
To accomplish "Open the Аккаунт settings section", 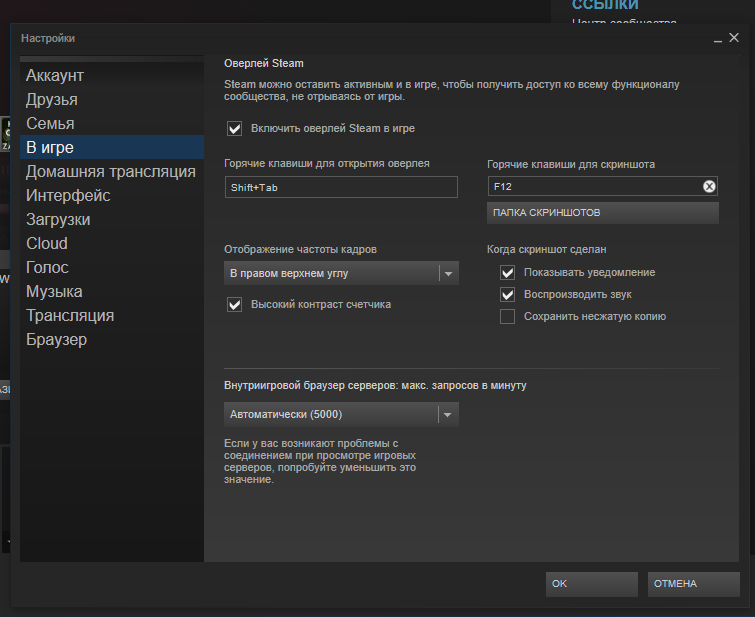I will [x=112, y=76].
